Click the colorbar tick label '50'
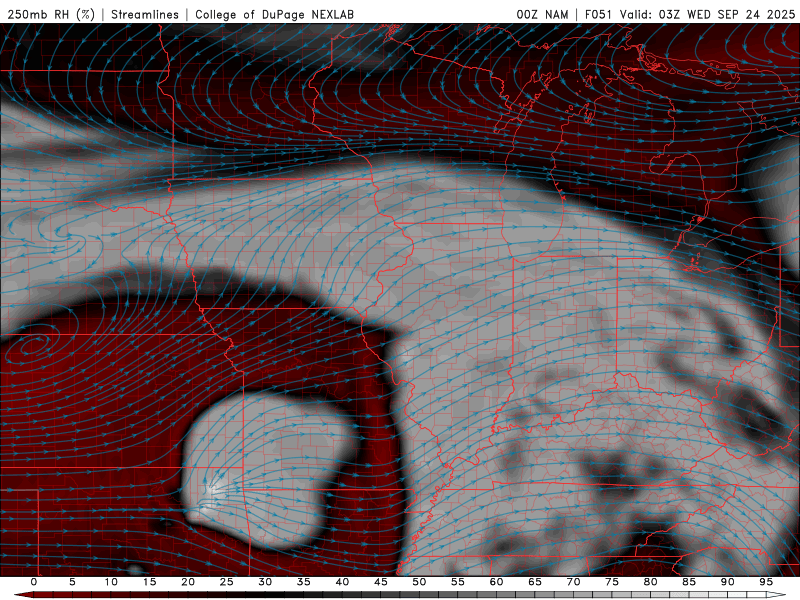 419,582
